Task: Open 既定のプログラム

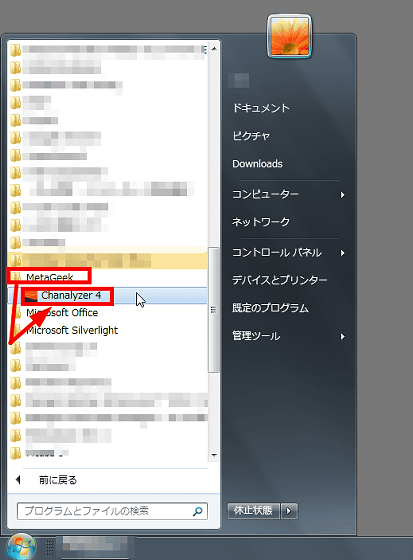Action: click(270, 308)
